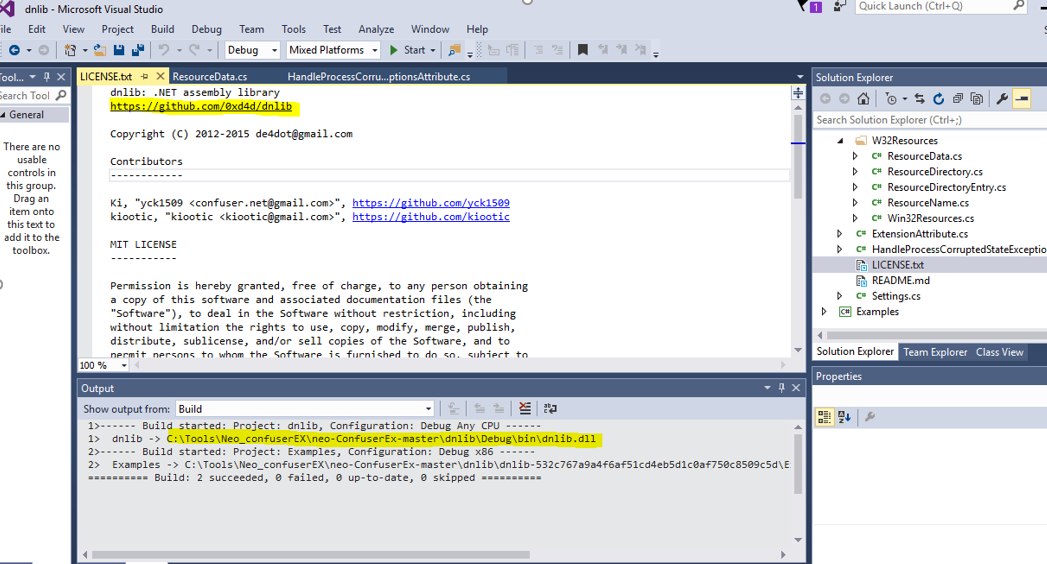
Task: Click the editor vertical scrollbar thumb
Action: pyautogui.click(x=798, y=156)
